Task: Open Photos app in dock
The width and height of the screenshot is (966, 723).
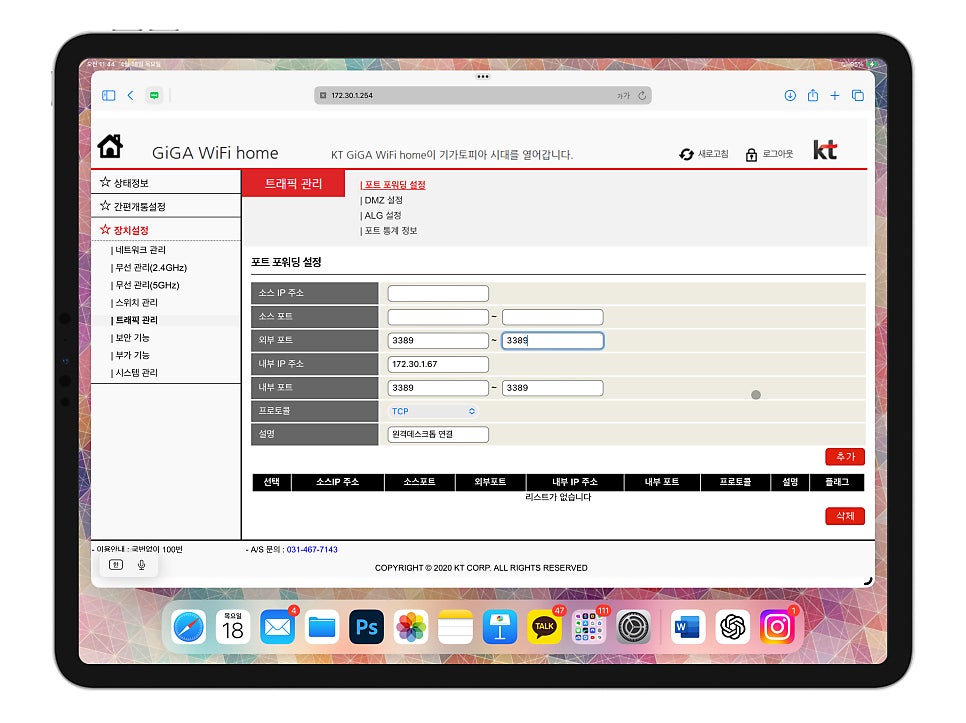Action: click(411, 628)
